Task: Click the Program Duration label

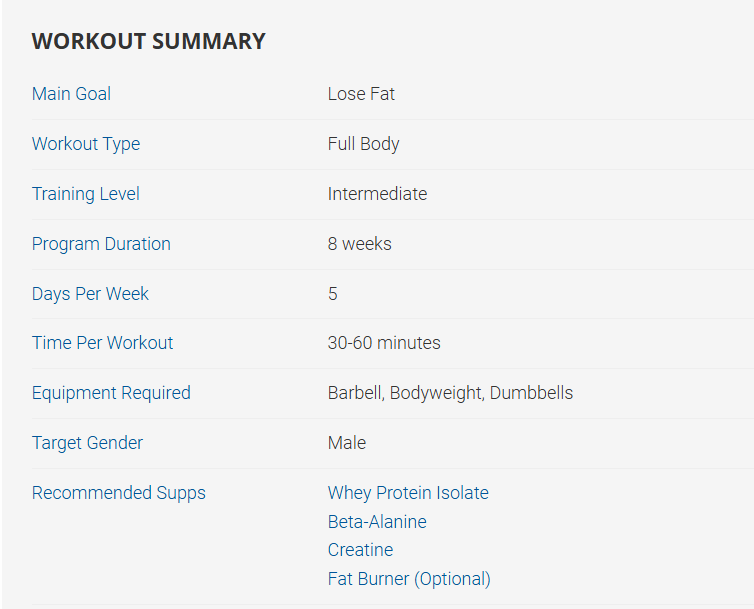Action: [x=101, y=244]
